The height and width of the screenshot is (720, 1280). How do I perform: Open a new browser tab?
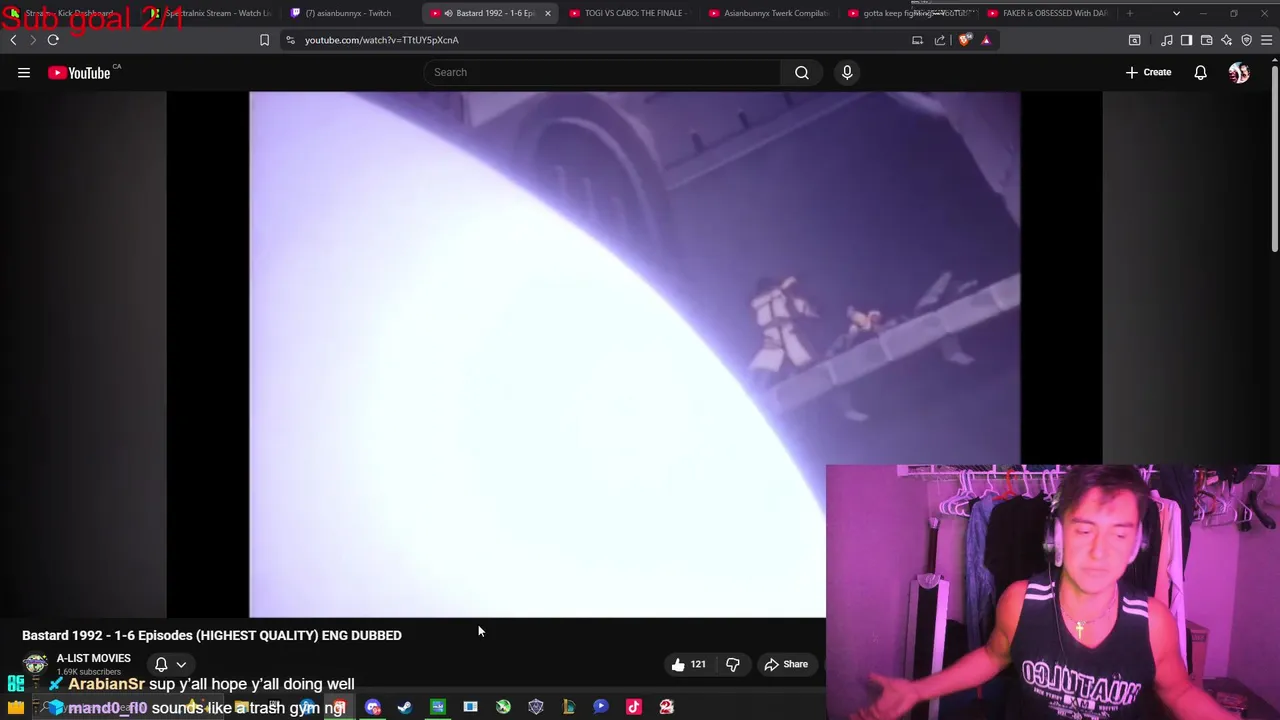tap(1130, 13)
